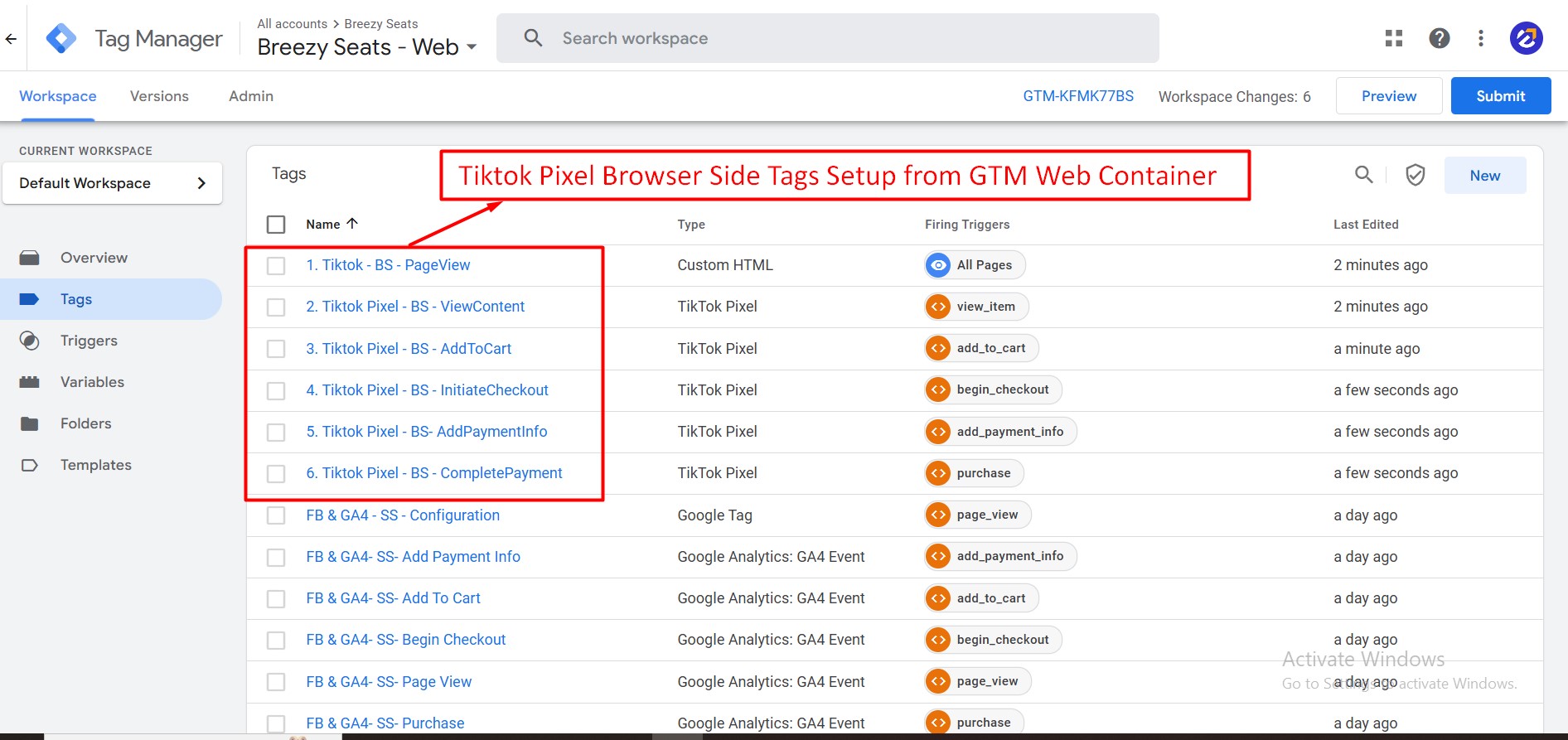Click the Tag Manager logo icon
This screenshot has height=740, width=1568.
coord(61,38)
